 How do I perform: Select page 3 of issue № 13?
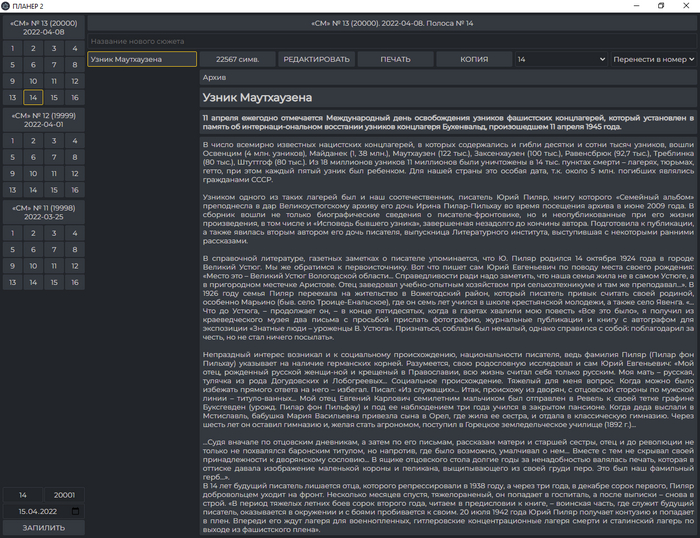coord(54,48)
